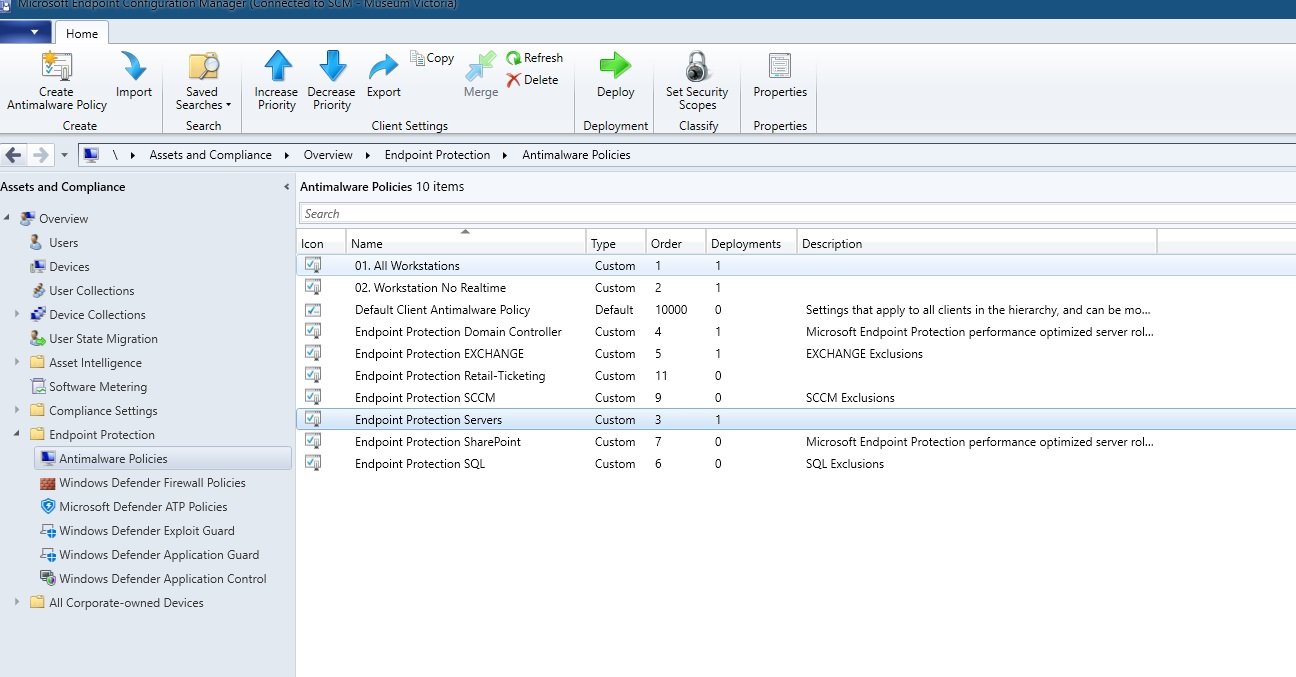Click Antimalware Policies in the breadcrumb
This screenshot has width=1296, height=677.
point(576,155)
